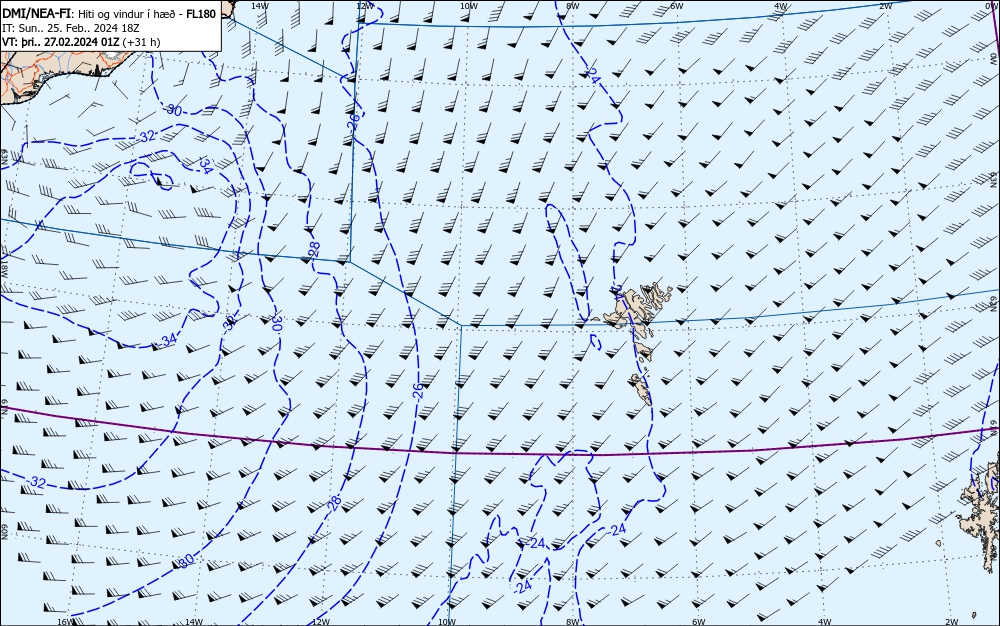Click the '-26' isotherm label just north of the purple line
Viewport: 1000px width, 626px height.
point(418,389)
